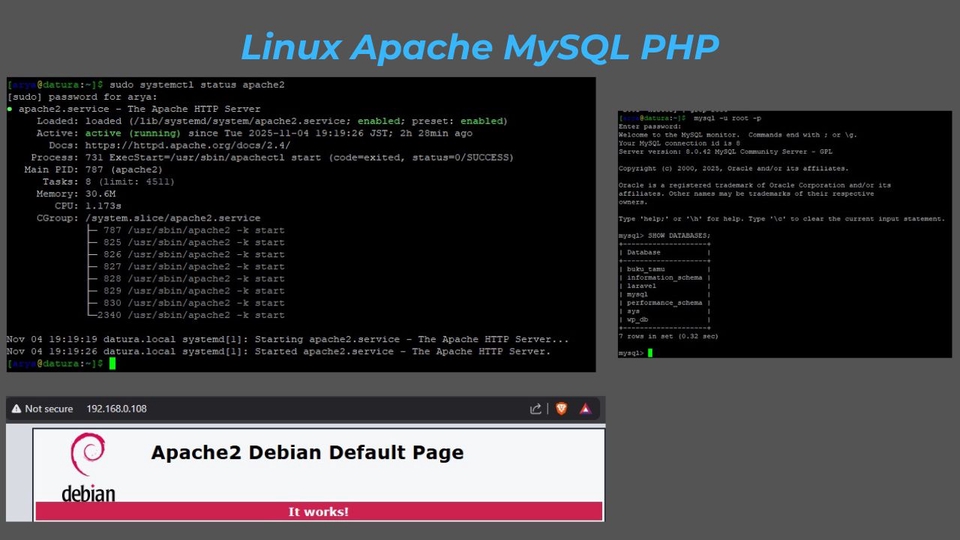The image size is (960, 540).
Task: Click the green active status dot for apache2.service
Action: pyautogui.click(x=10, y=109)
